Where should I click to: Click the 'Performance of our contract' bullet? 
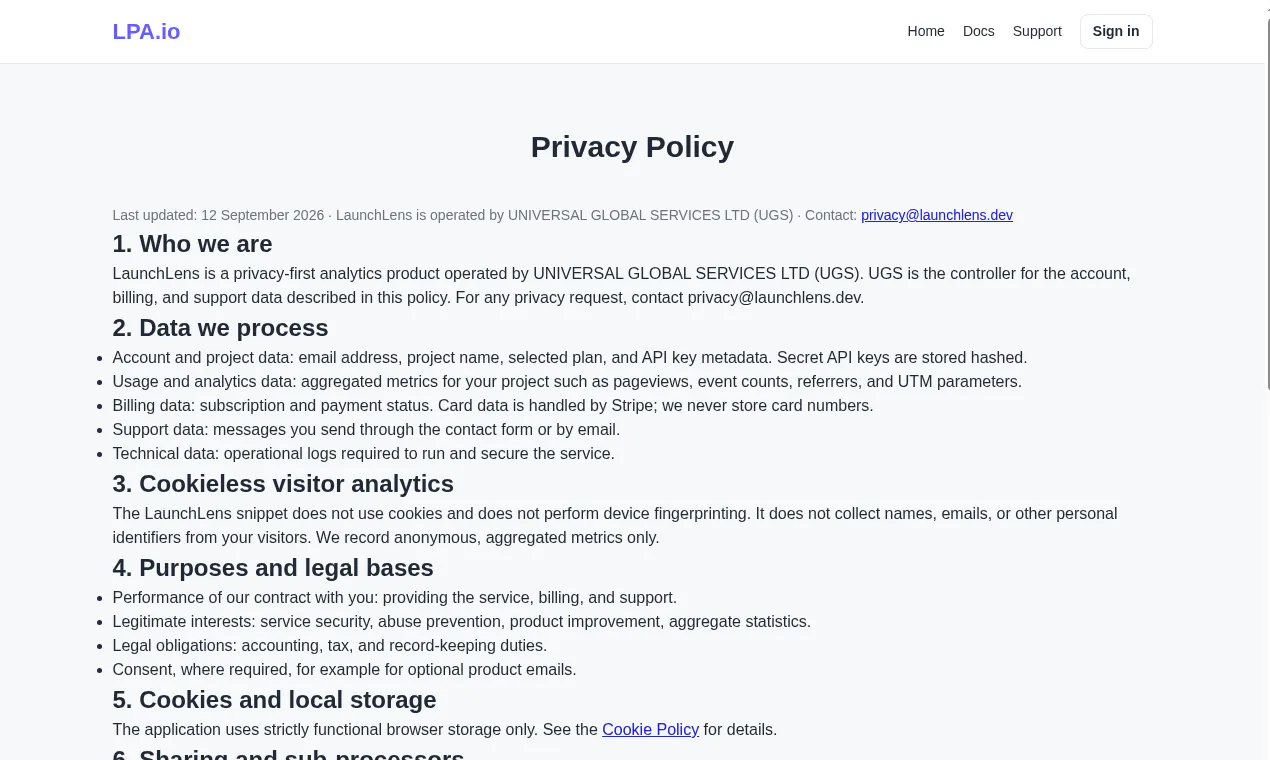(395, 598)
